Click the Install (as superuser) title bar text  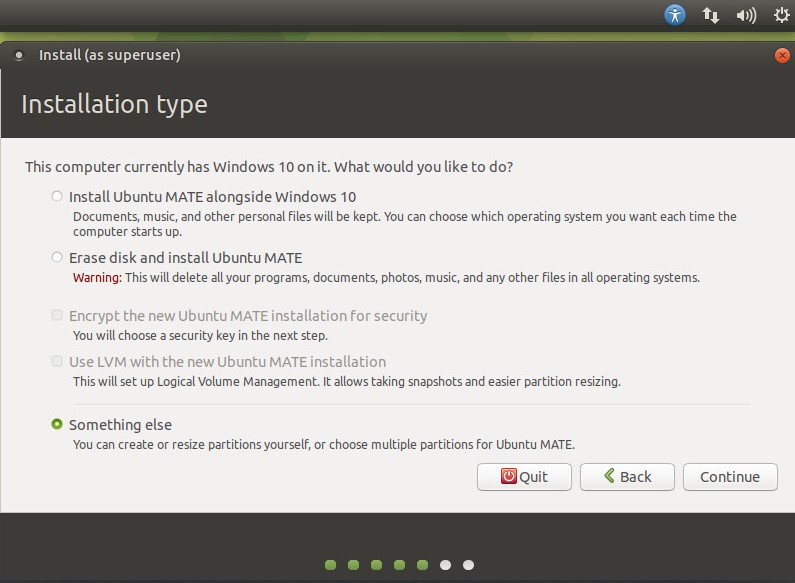109,56
